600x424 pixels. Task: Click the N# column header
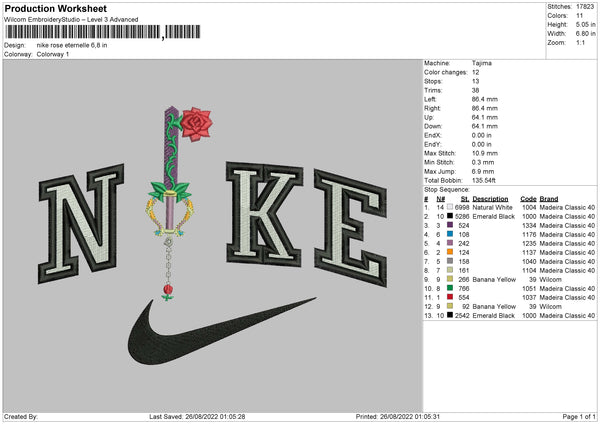click(440, 199)
